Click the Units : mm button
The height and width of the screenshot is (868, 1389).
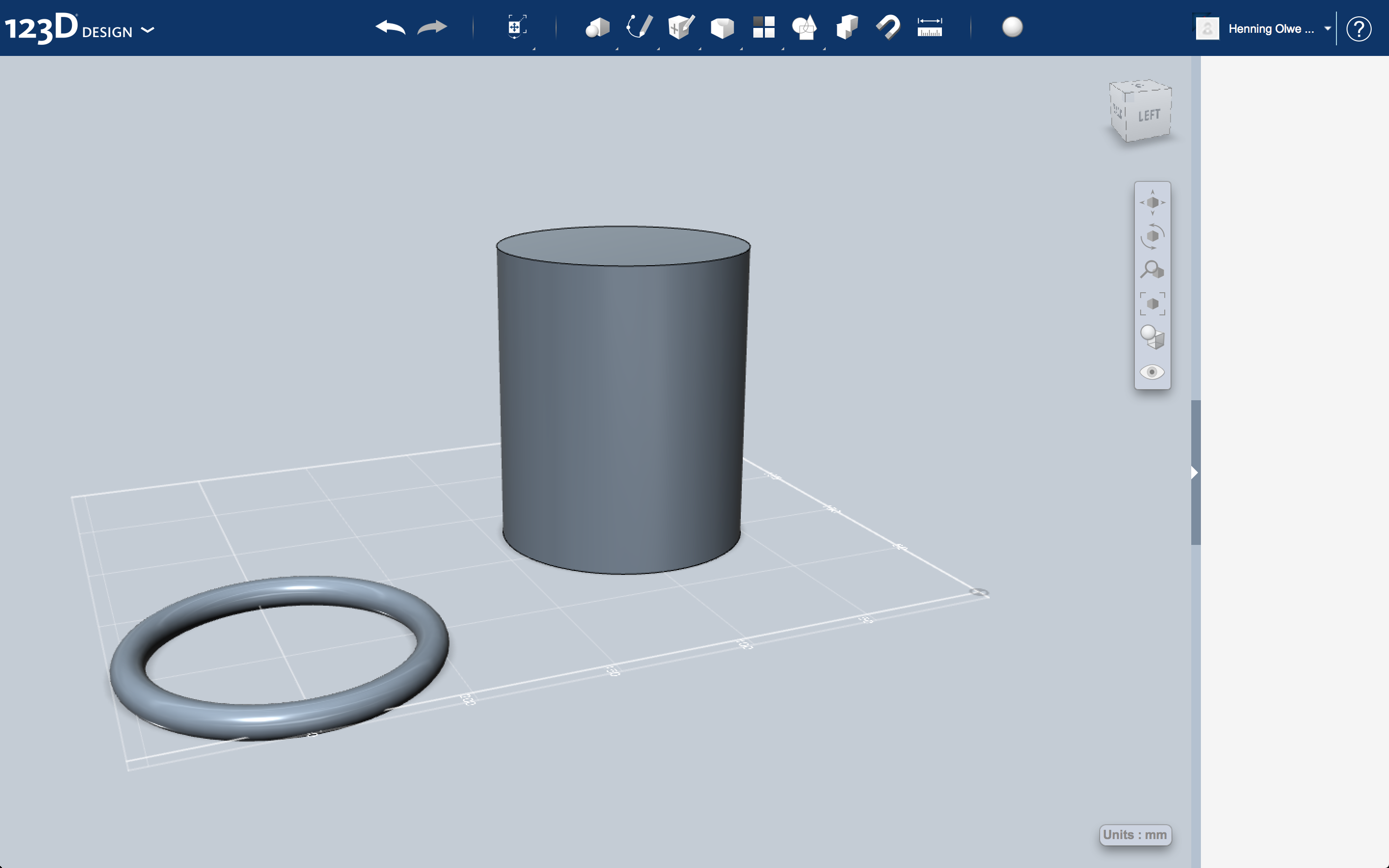click(1135, 835)
